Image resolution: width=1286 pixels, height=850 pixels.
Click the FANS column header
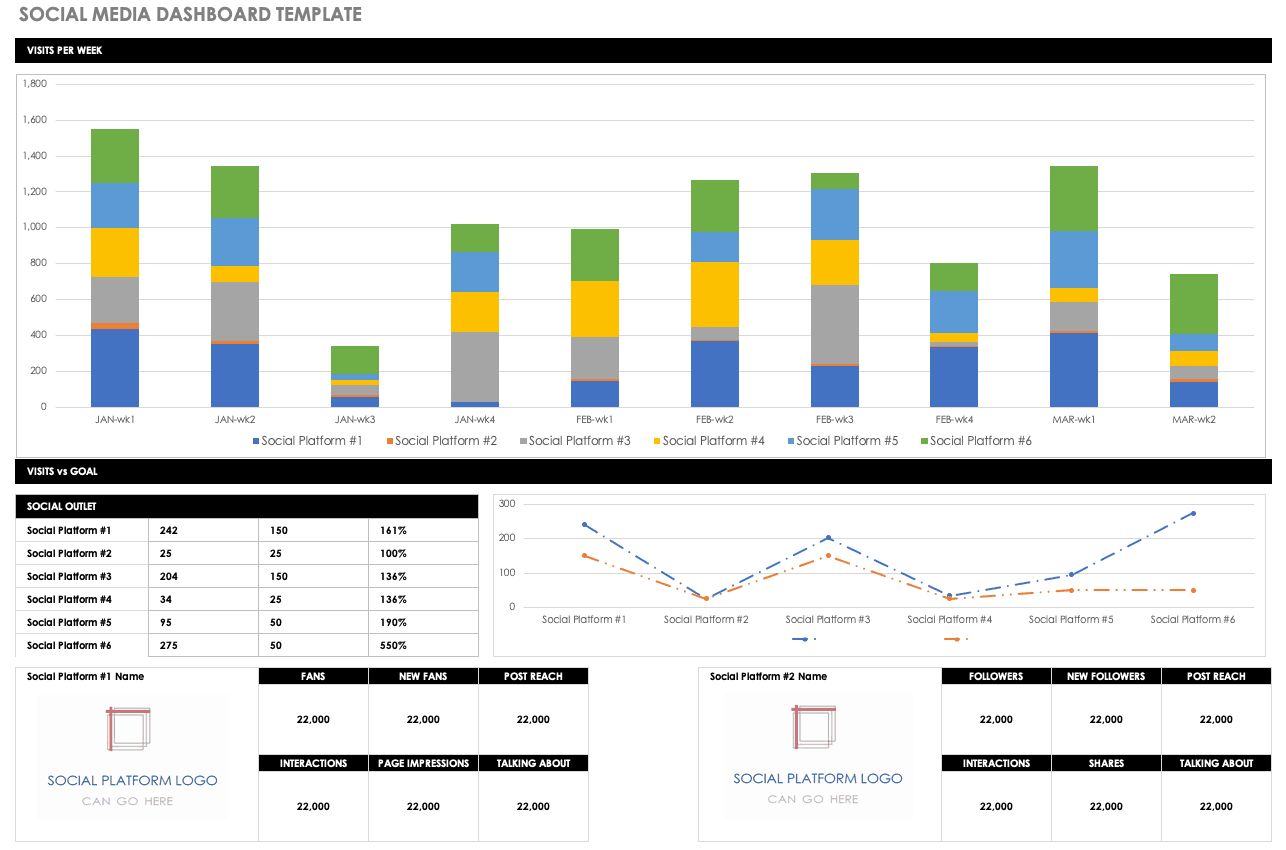point(313,677)
